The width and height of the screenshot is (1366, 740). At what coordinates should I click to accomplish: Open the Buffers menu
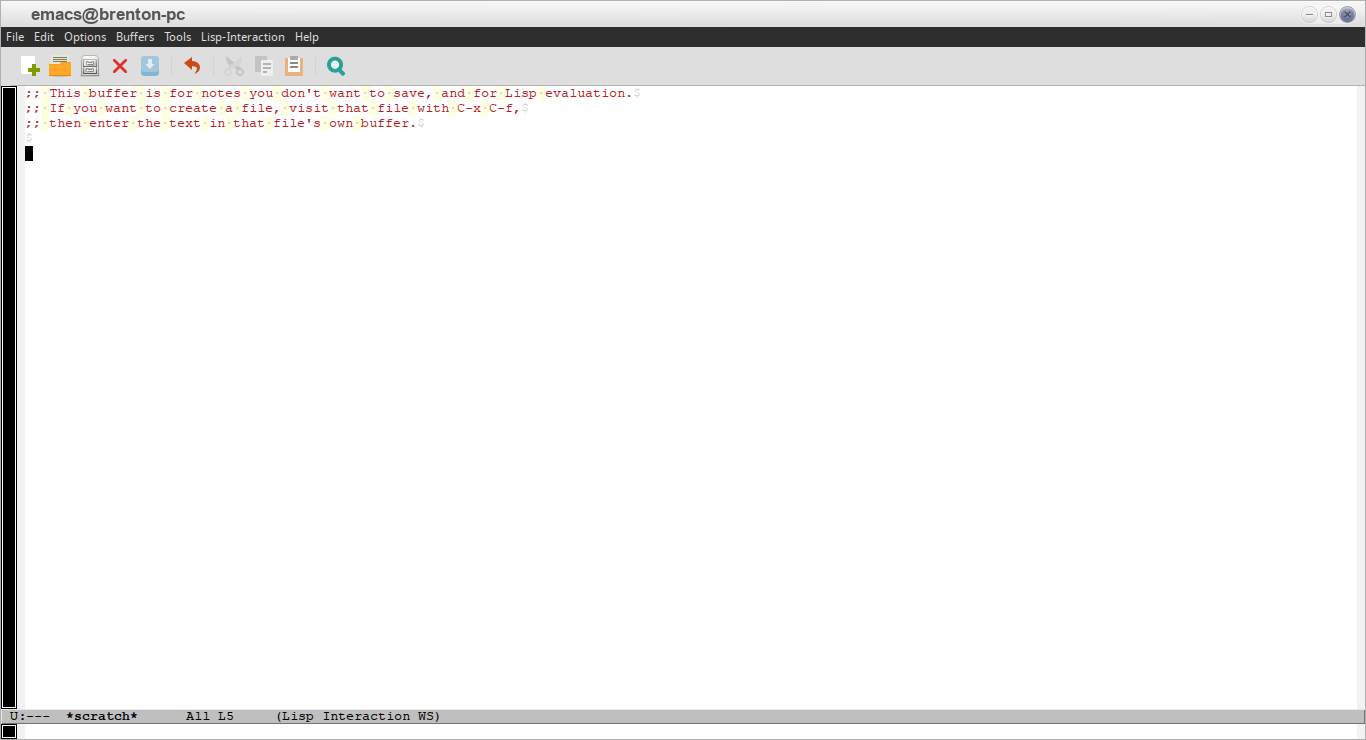(135, 37)
